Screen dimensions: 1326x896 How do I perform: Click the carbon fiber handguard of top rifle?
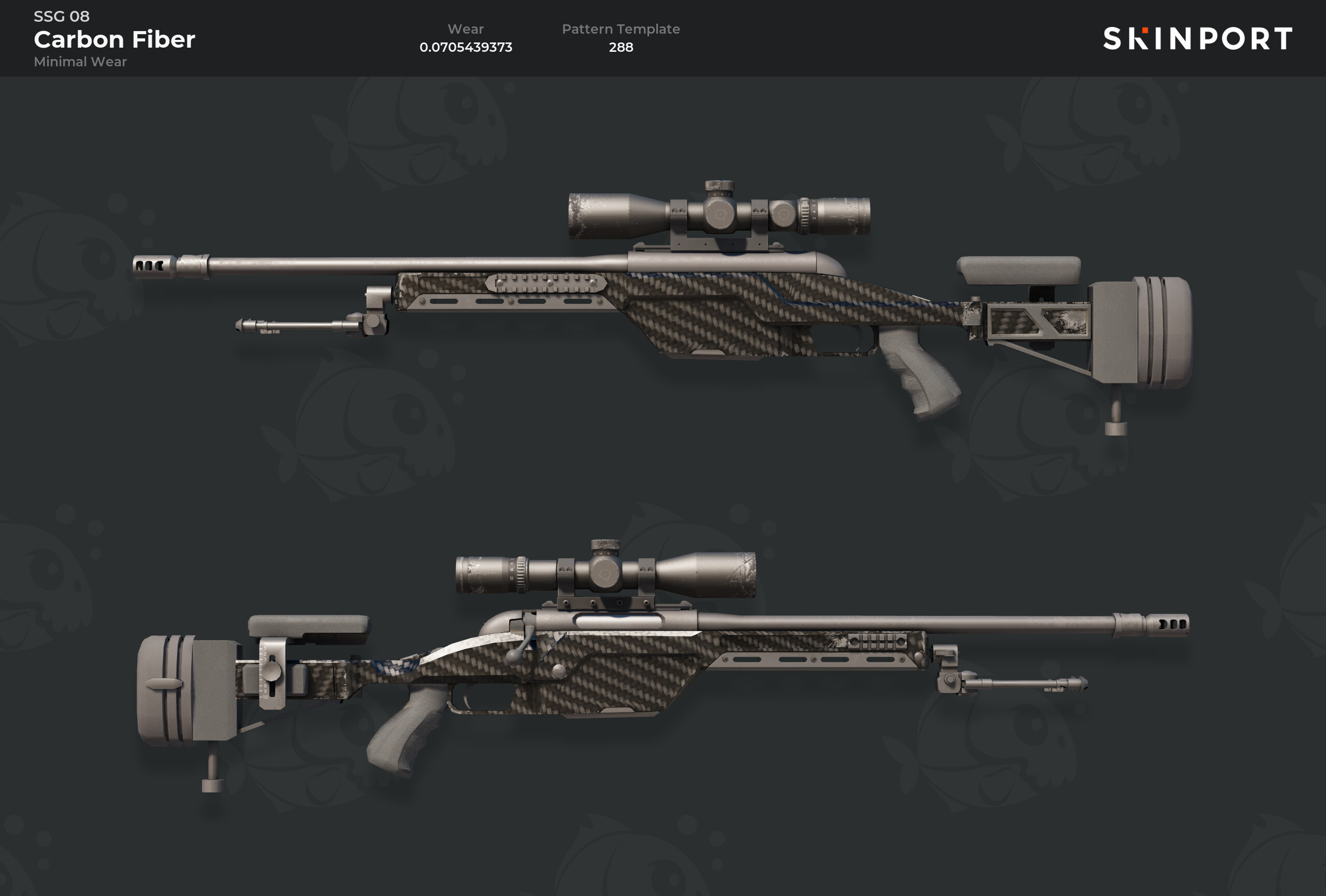click(508, 292)
